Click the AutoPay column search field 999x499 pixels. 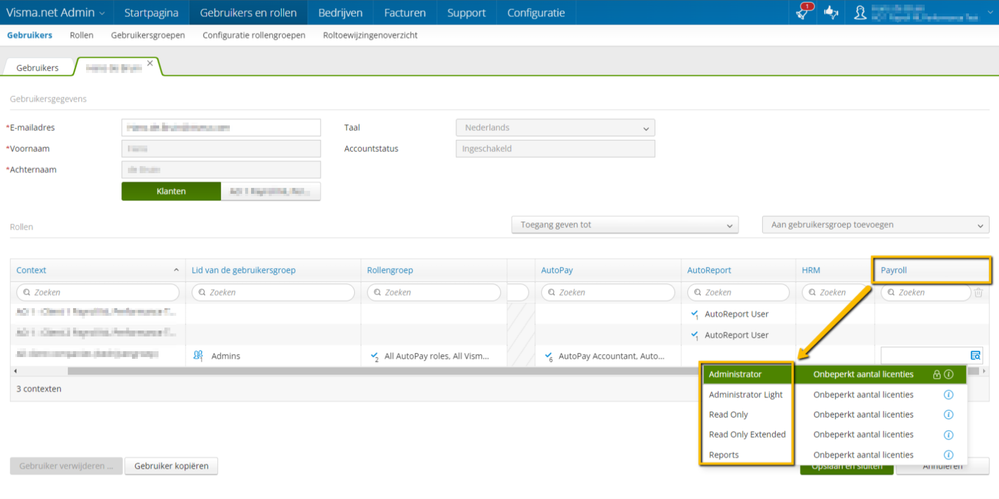(x=608, y=293)
